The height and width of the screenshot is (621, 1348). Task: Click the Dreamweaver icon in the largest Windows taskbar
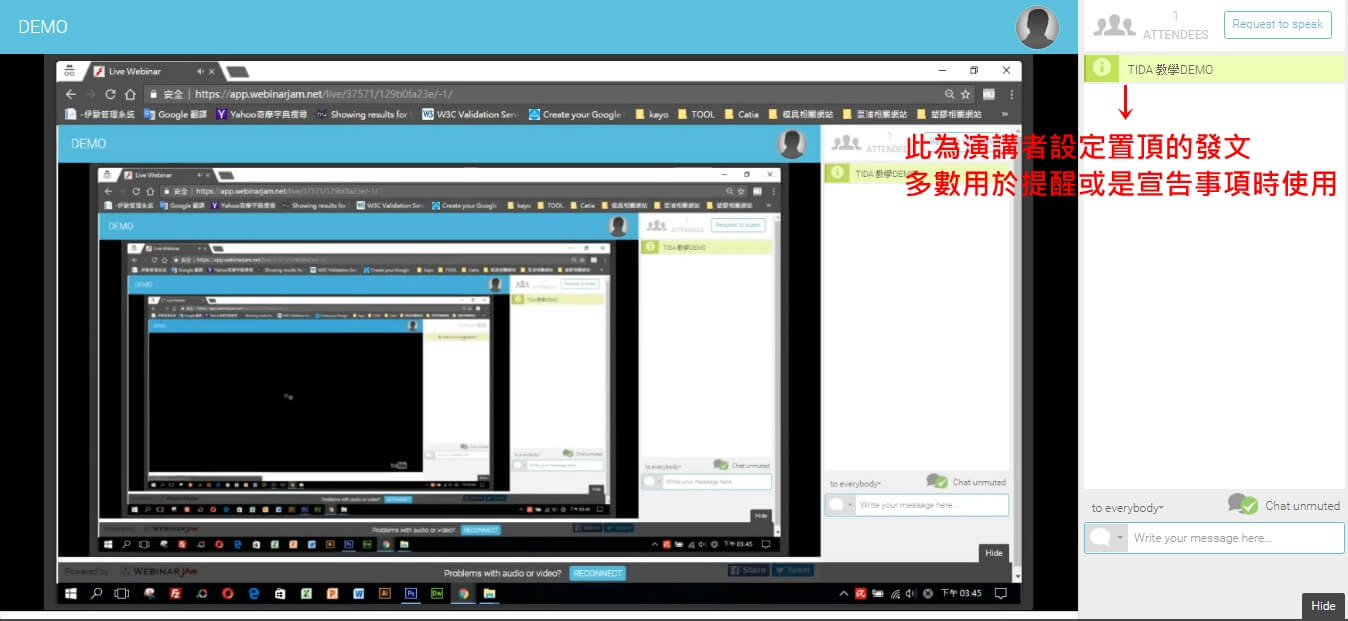coord(436,593)
